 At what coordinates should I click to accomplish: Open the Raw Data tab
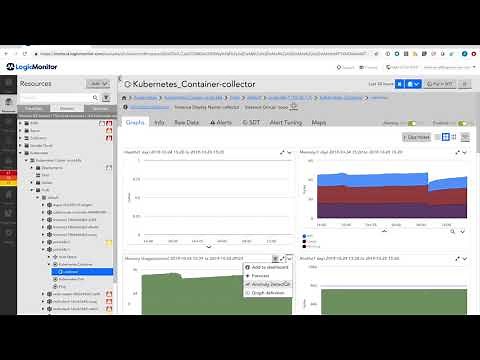(x=186, y=122)
